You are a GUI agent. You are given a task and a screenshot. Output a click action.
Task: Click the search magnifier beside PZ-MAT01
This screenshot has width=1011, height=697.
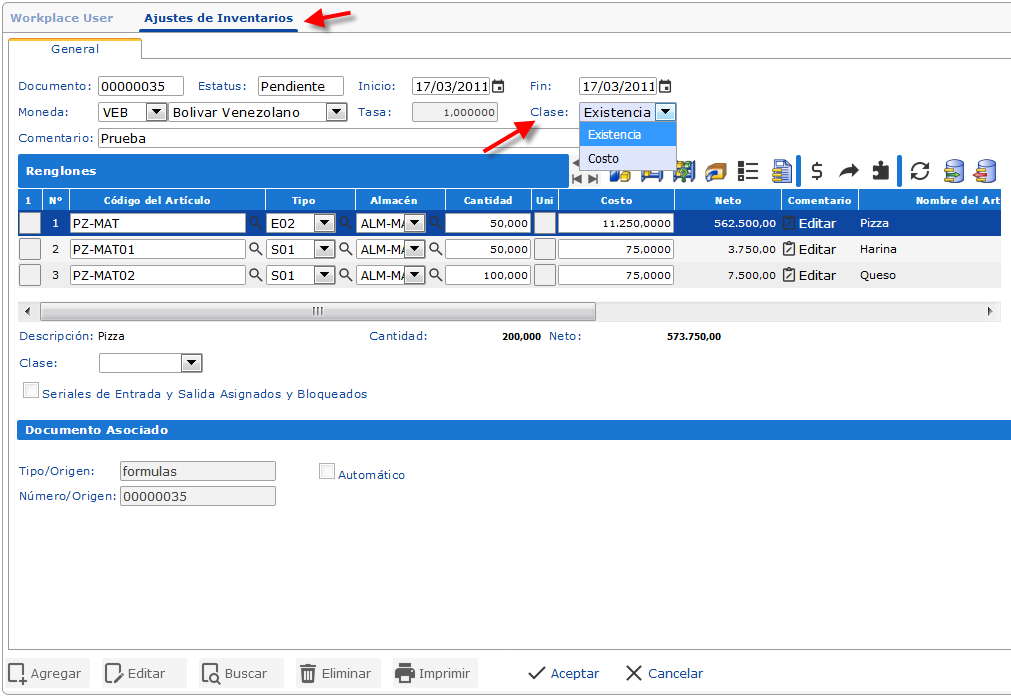tap(255, 249)
